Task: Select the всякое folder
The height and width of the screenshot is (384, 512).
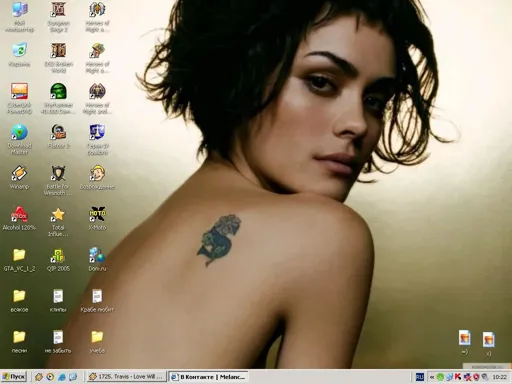Action: (19, 300)
